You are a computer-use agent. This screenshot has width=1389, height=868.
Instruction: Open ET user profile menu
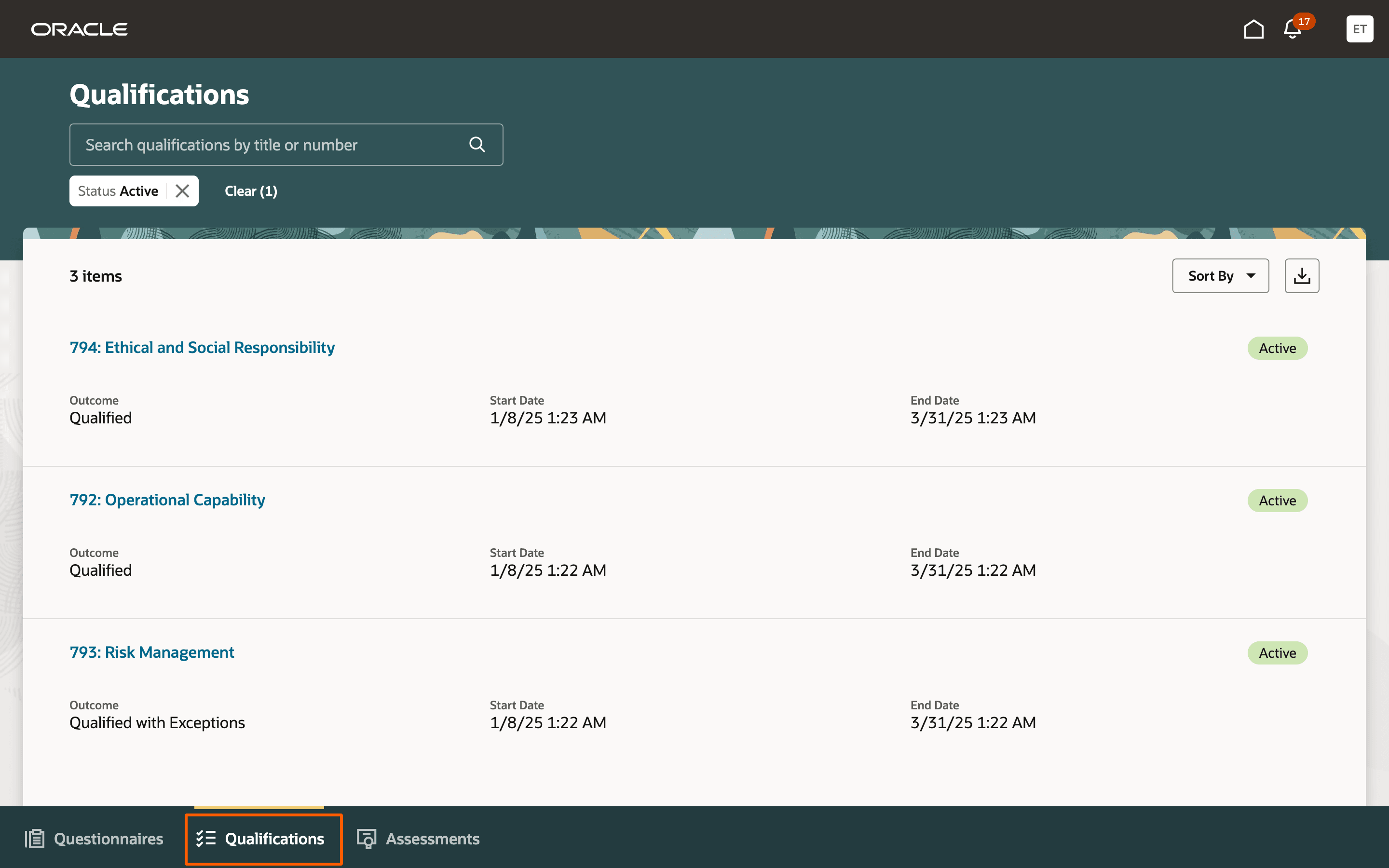[1359, 29]
